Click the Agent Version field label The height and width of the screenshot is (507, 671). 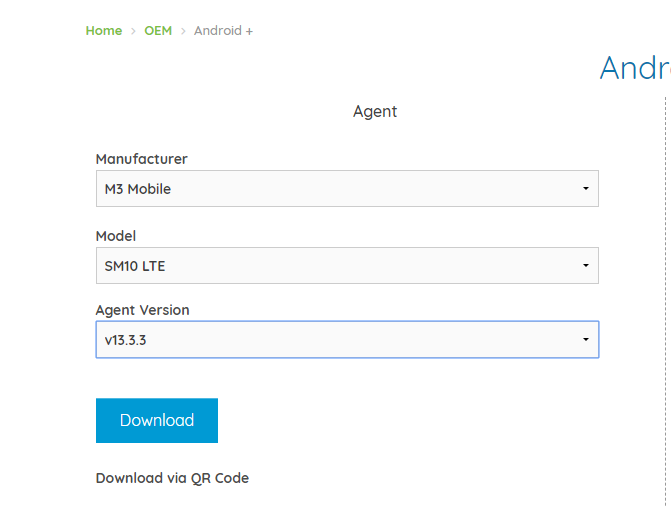pos(142,310)
